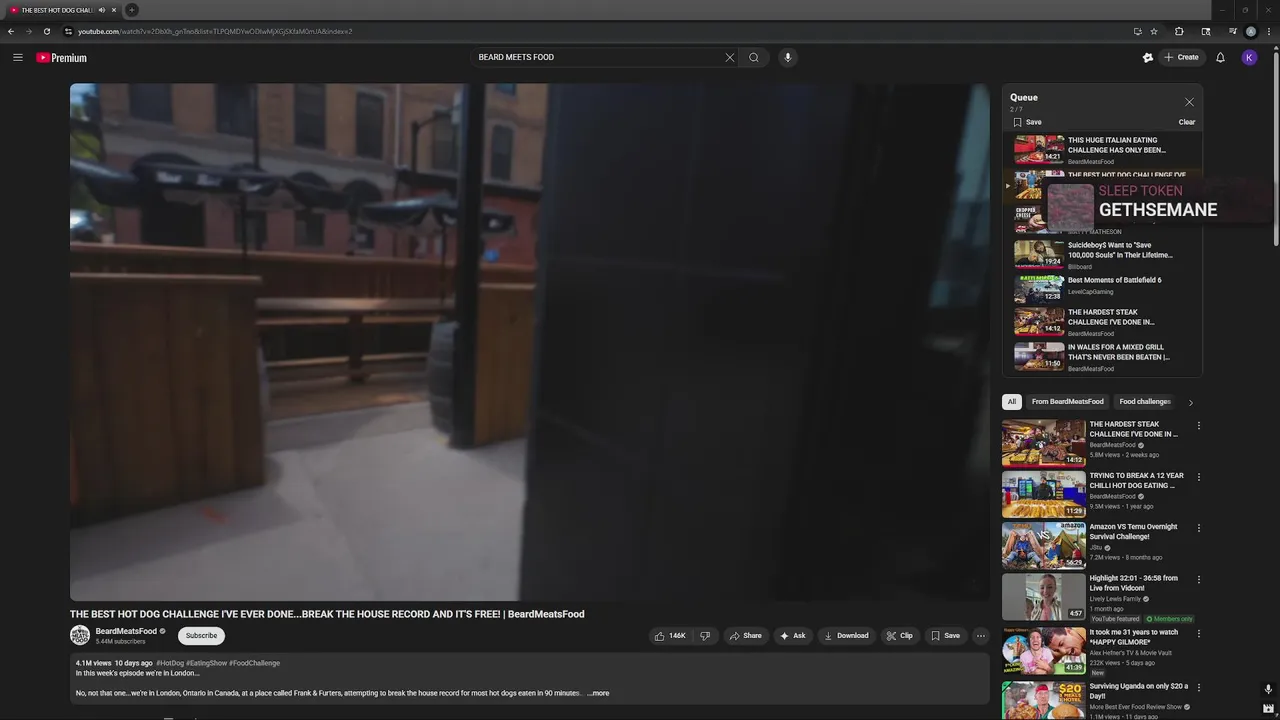The width and height of the screenshot is (1280, 720).
Task: Select the All filter chip
Action: [1012, 402]
